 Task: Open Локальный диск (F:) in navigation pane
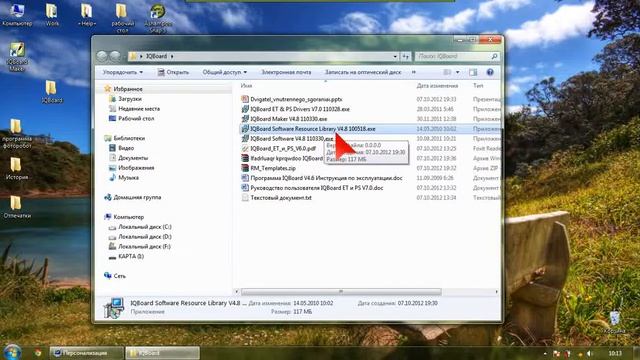tap(144, 247)
